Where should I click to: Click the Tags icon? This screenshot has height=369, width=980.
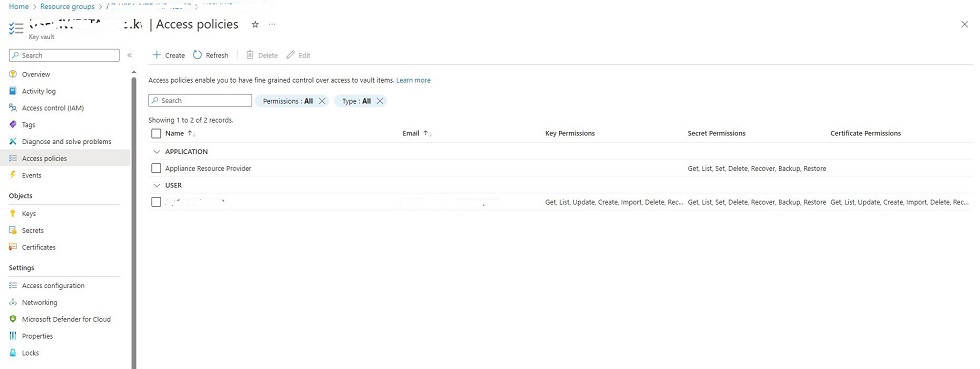click(x=12, y=125)
